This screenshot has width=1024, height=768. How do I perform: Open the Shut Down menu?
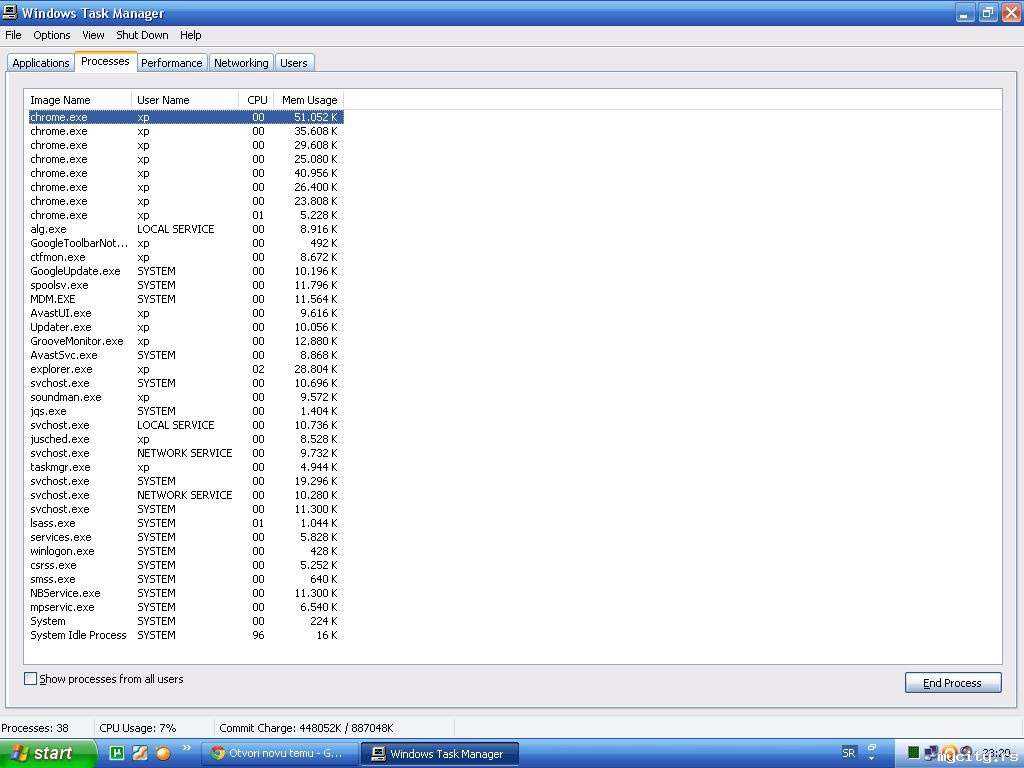142,35
